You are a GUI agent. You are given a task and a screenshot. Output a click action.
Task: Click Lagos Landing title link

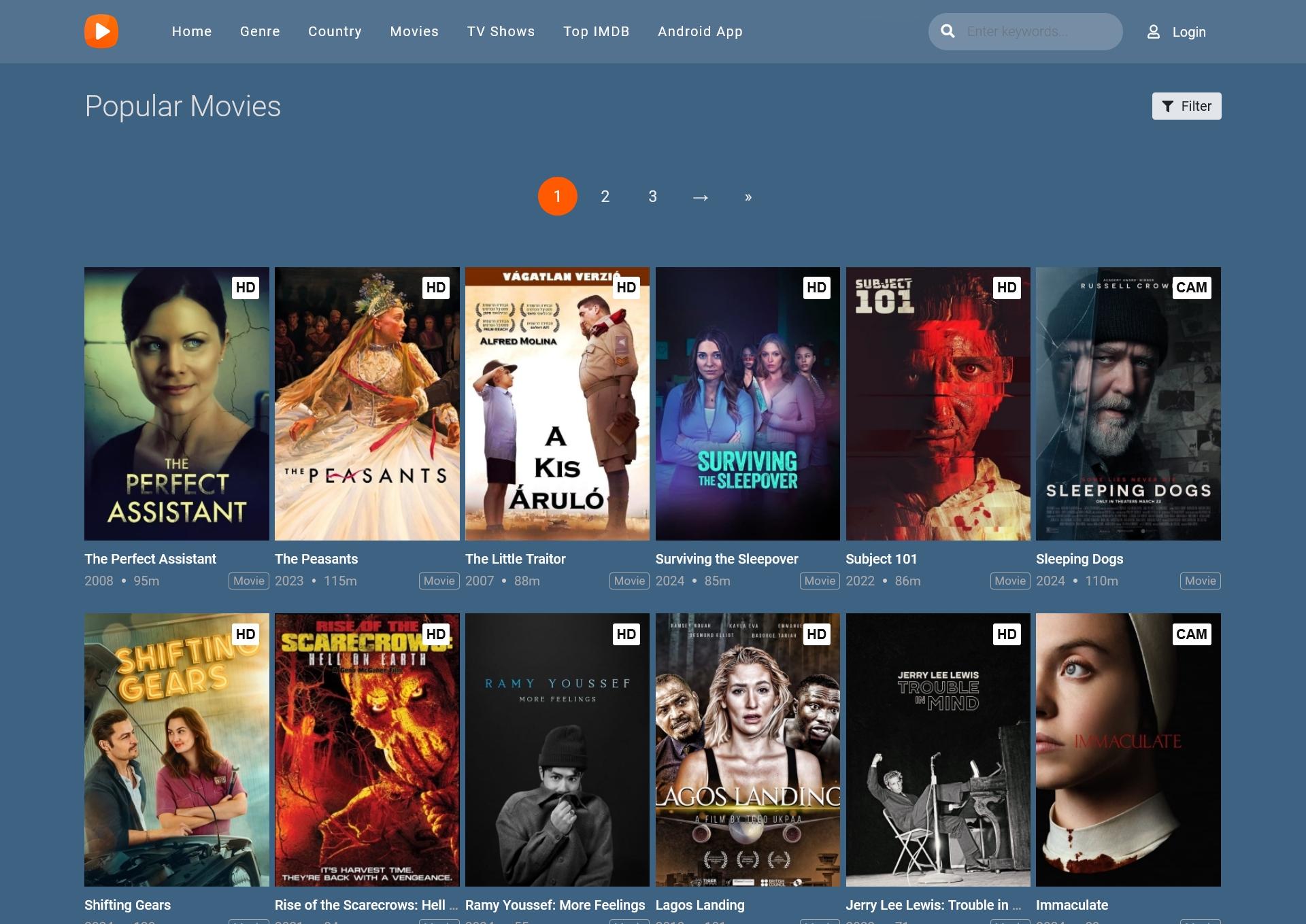coord(700,905)
